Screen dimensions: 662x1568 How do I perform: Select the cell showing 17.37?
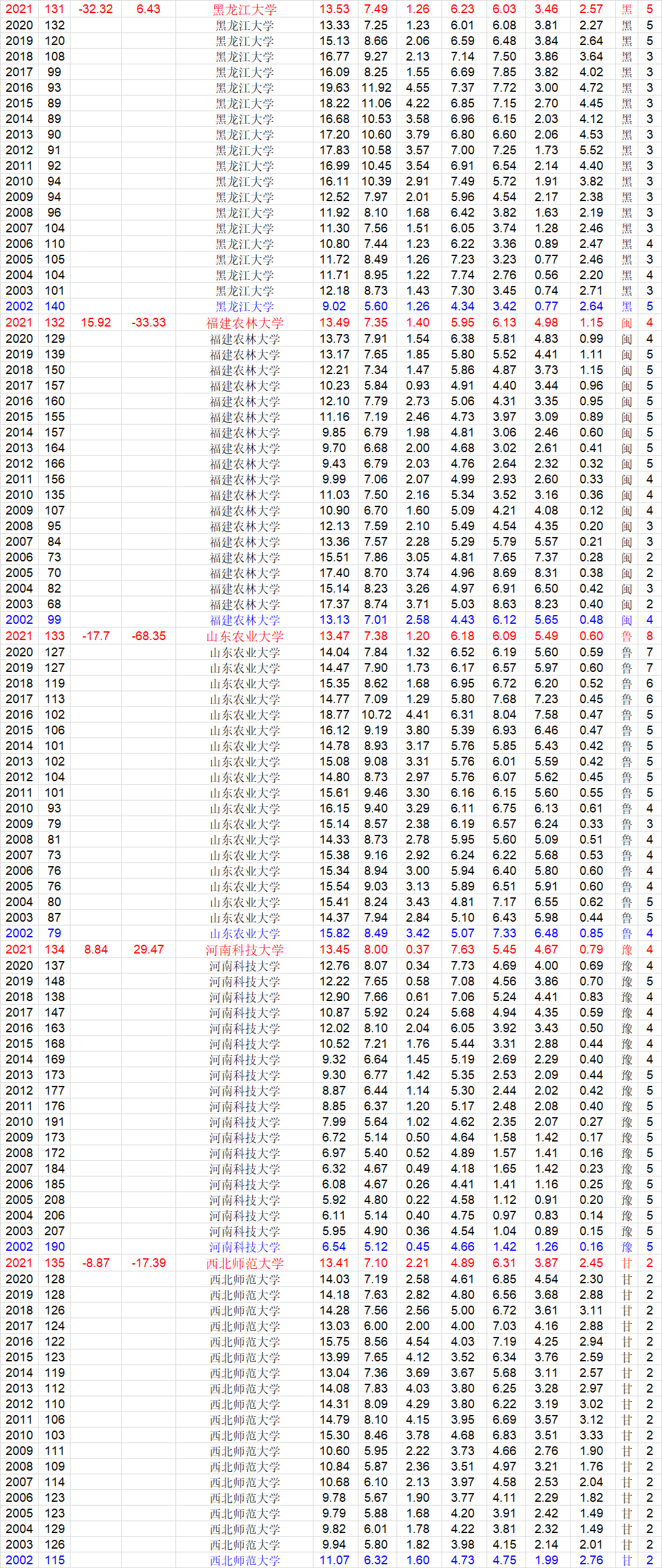pos(335,604)
